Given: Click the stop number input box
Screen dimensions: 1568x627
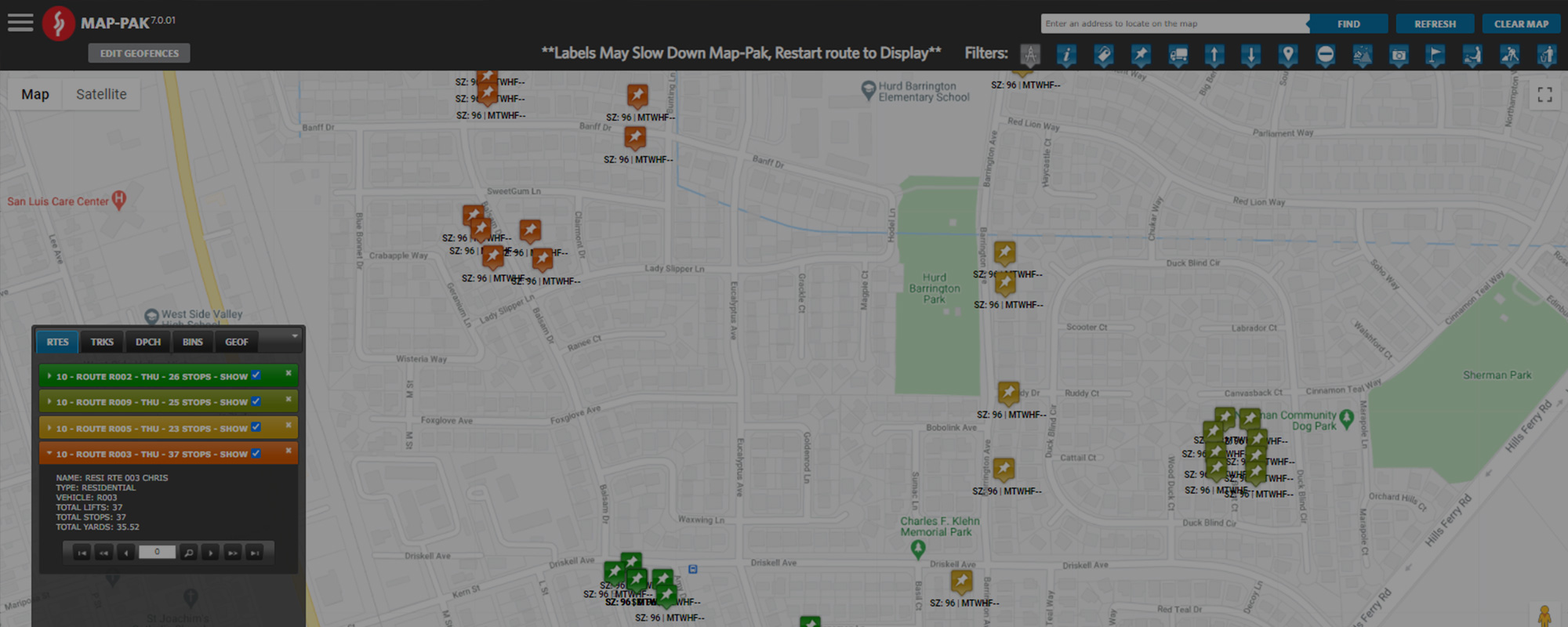Looking at the screenshot, I should tap(157, 552).
